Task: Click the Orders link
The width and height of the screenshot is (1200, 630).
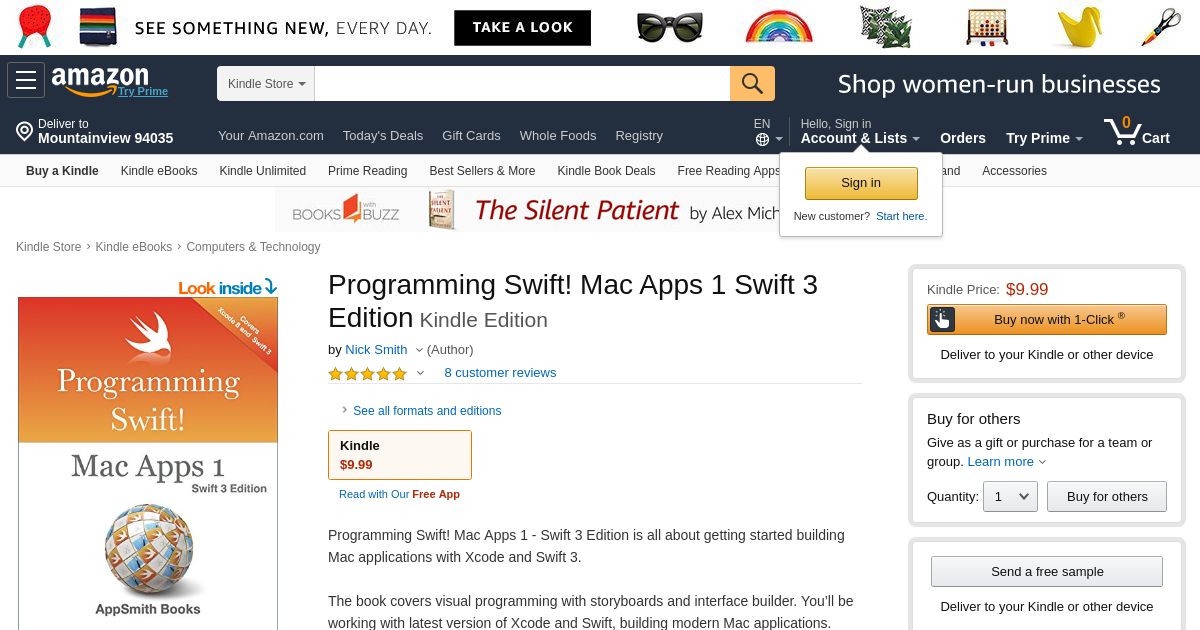Action: pos(963,138)
